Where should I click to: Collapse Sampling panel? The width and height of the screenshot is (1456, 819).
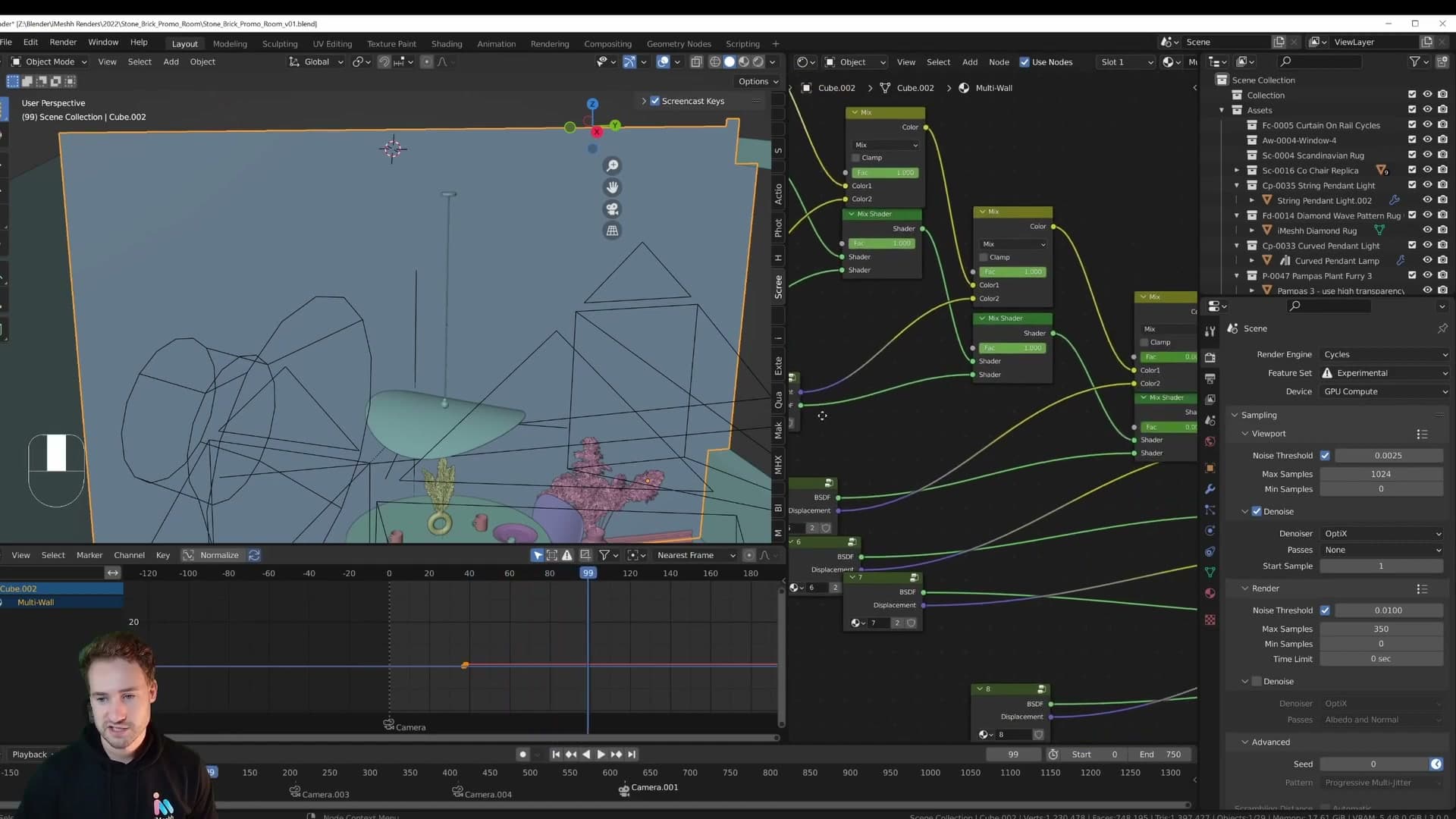coord(1259,416)
